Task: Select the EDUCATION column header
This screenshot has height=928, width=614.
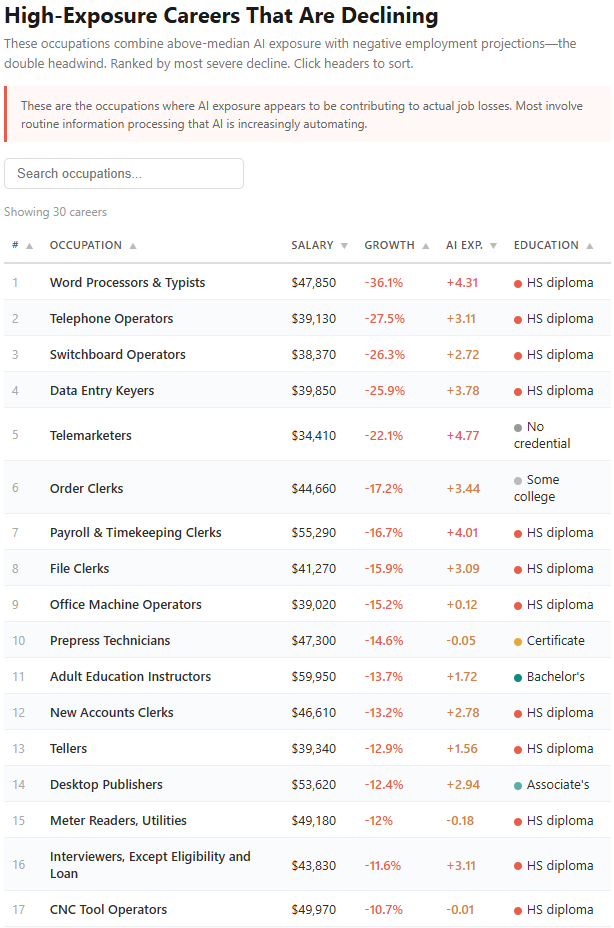Action: point(546,245)
